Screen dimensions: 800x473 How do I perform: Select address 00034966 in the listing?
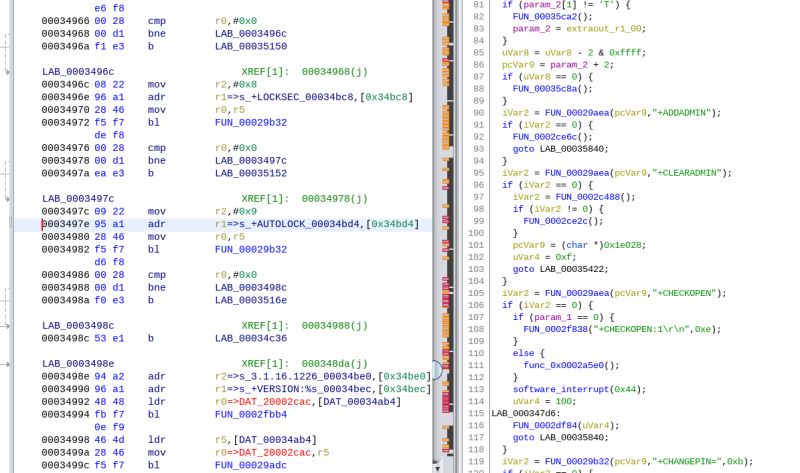(x=65, y=21)
